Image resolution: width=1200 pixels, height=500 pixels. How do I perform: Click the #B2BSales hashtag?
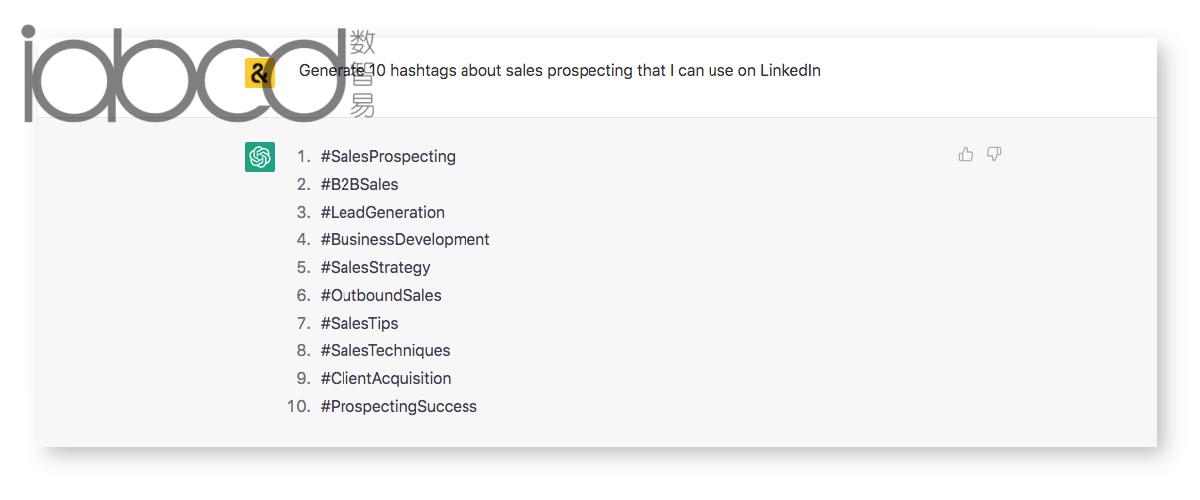pos(359,184)
